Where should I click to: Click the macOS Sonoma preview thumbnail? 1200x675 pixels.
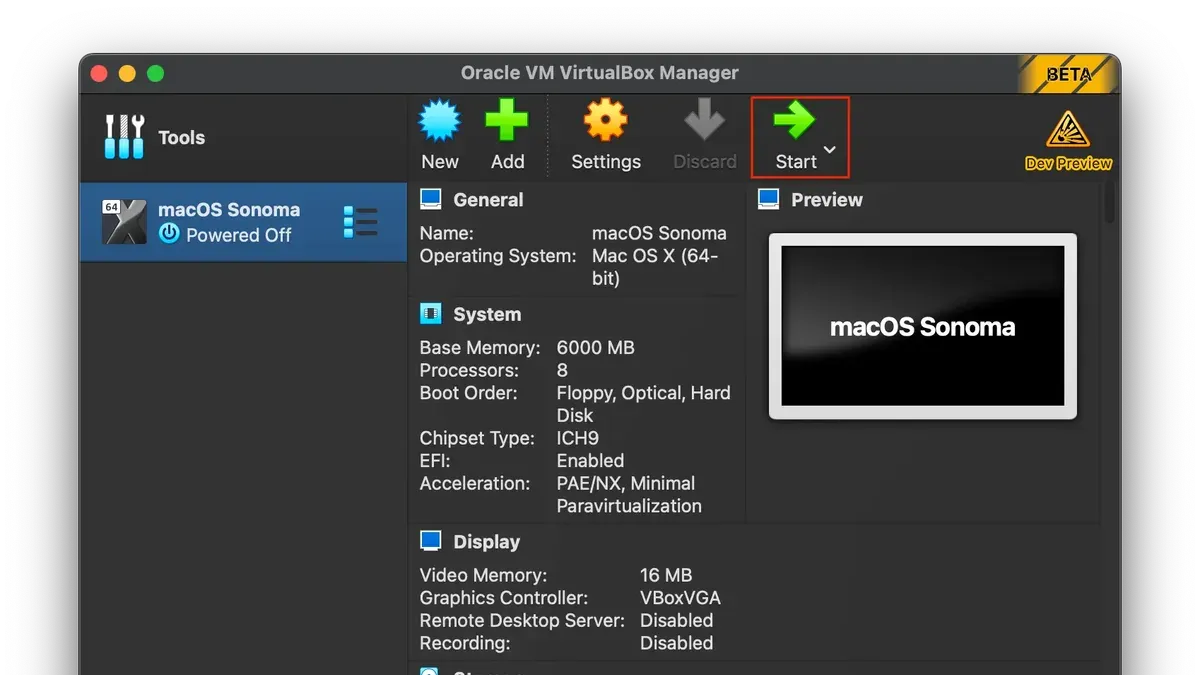pyautogui.click(x=922, y=326)
